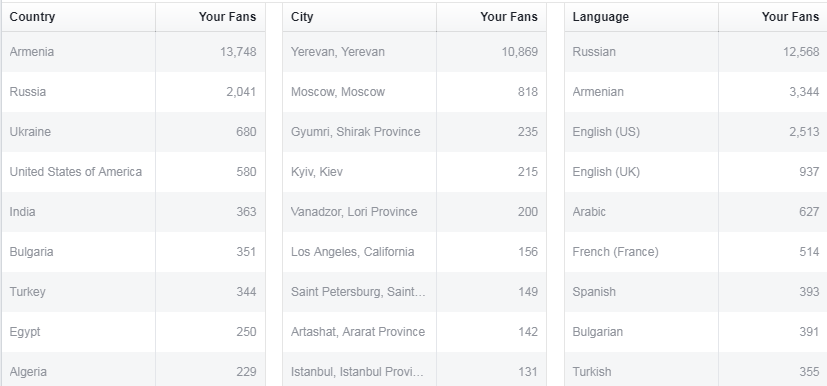Select the Kyiv, Kiev city row
Image resolution: width=827 pixels, height=386 pixels.
coord(415,172)
